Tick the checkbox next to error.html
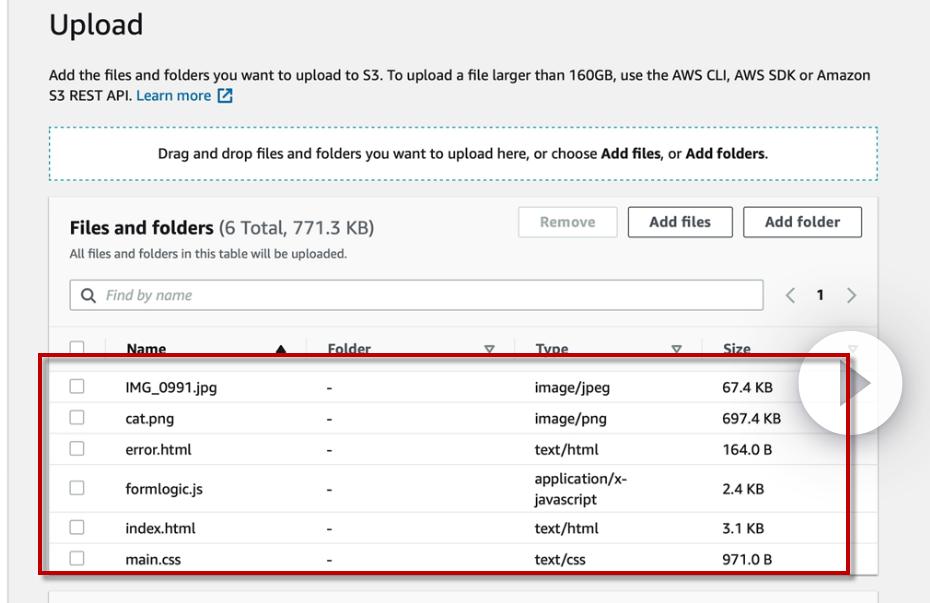Screen dimensions: 930x603 pyautogui.click(x=77, y=449)
